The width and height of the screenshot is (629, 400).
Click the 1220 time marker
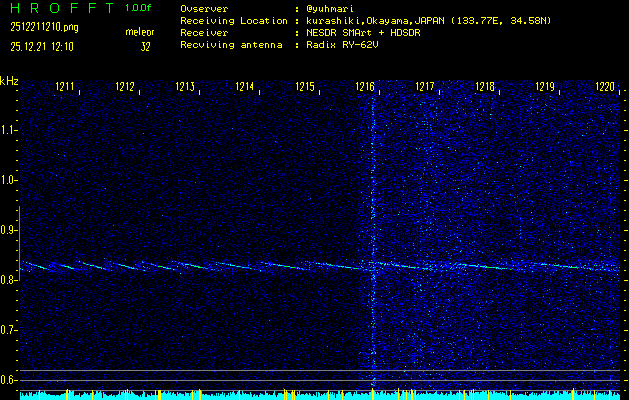[605, 88]
